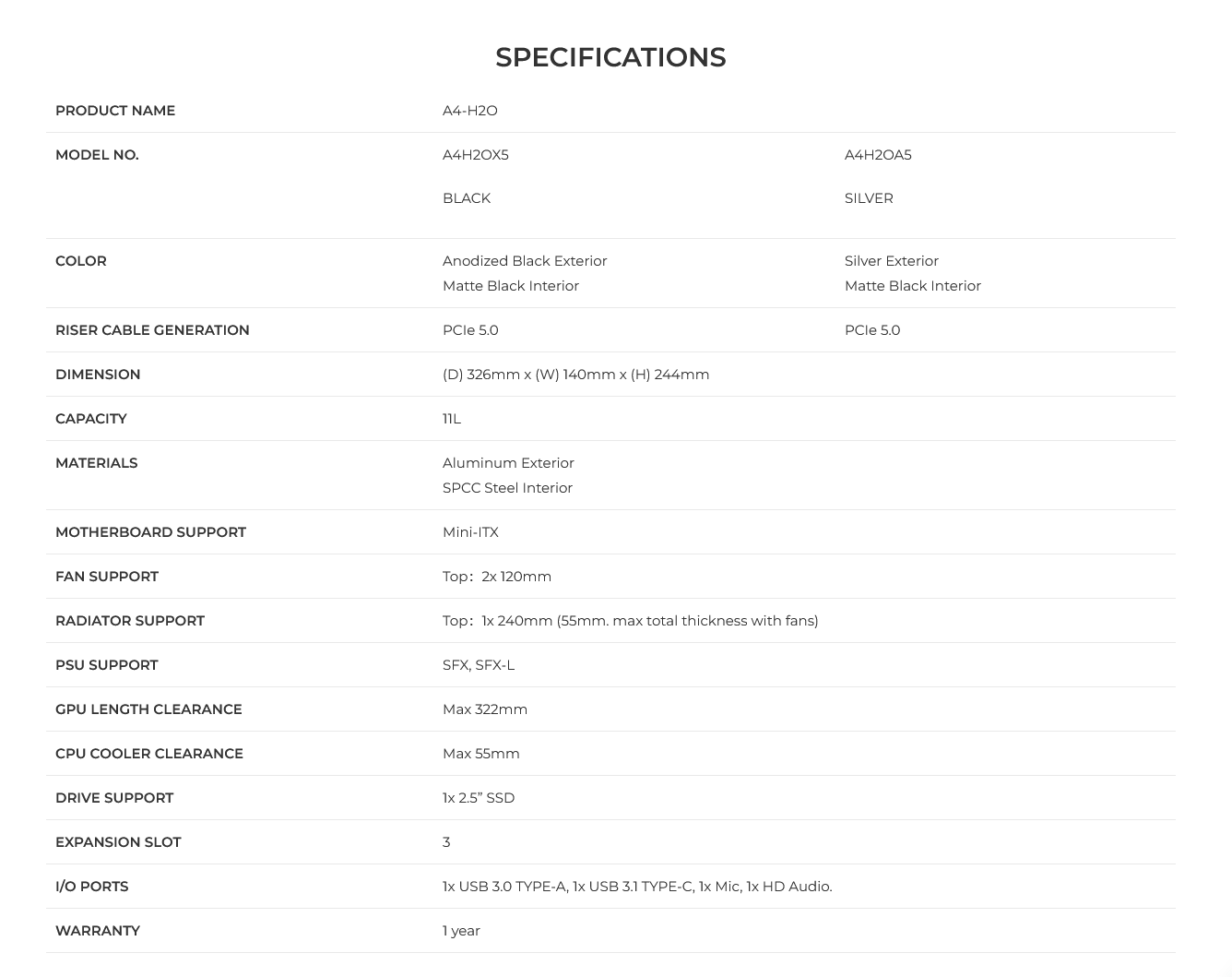Viewport: 1232px width, 977px height.
Task: Click the Mini-ITX motherboard support value
Action: (x=470, y=532)
